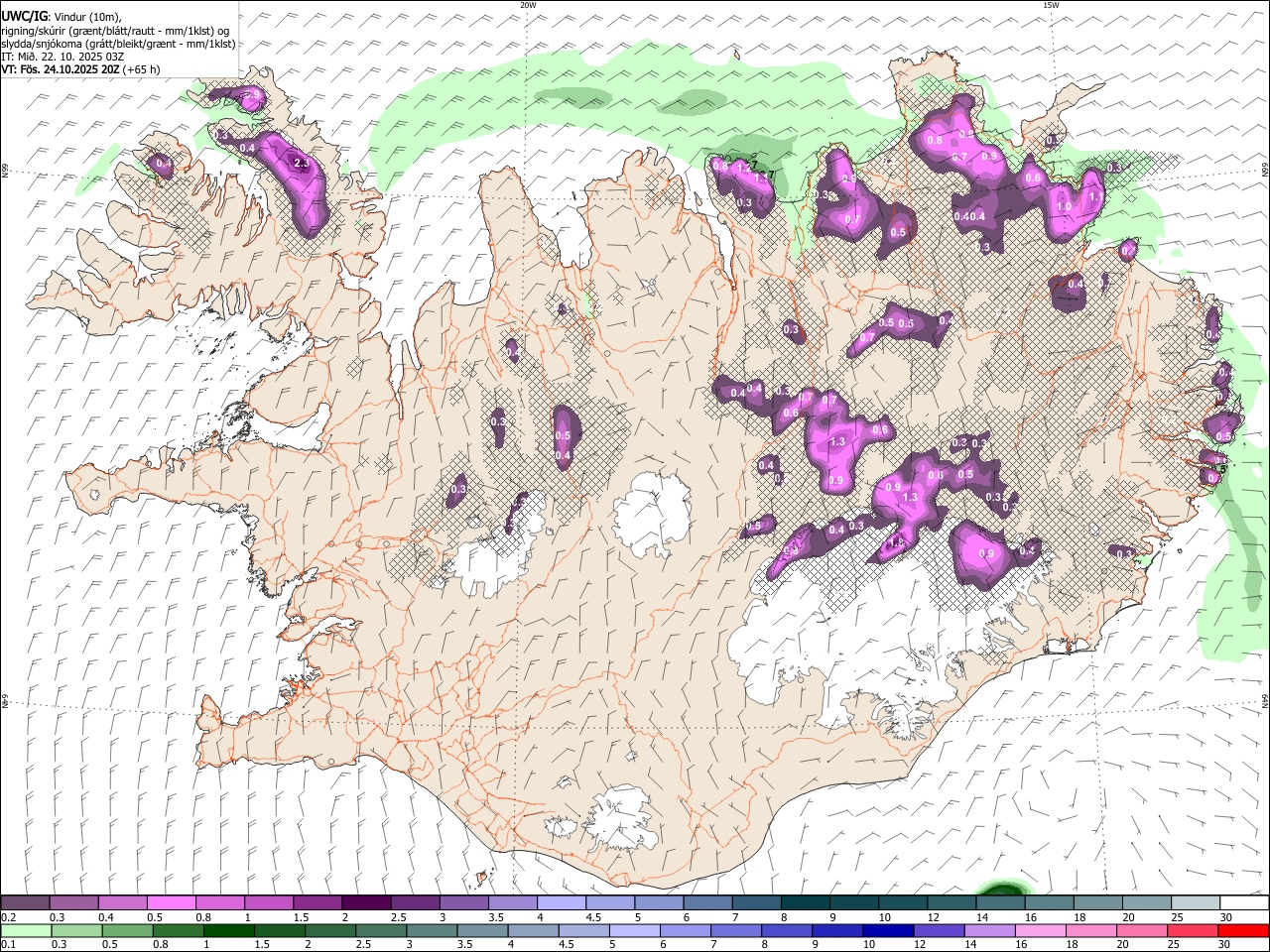Pick the bright red swatch after 30
Screen dimensions: 1270x952
(1243, 931)
